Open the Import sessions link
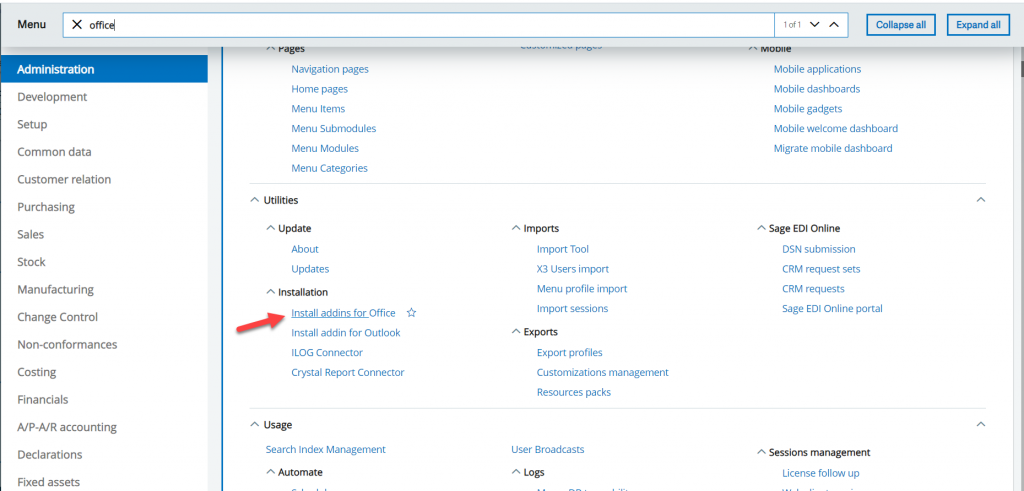Image resolution: width=1024 pixels, height=491 pixels. tap(572, 308)
